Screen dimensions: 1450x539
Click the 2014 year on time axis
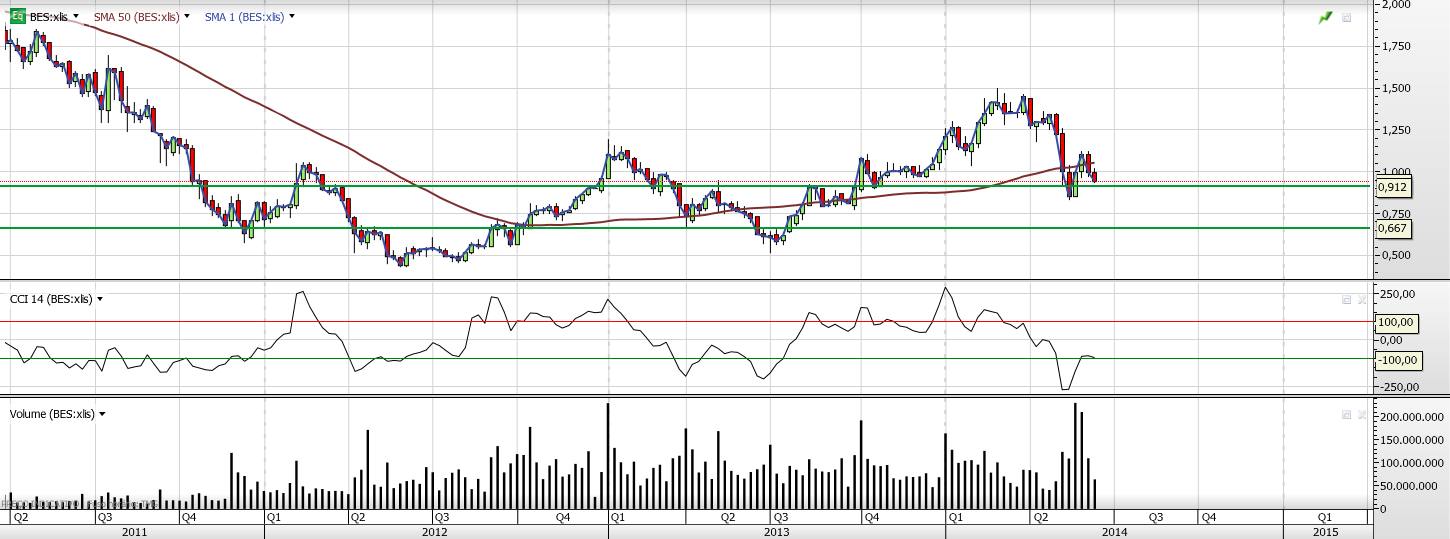coord(1113,532)
